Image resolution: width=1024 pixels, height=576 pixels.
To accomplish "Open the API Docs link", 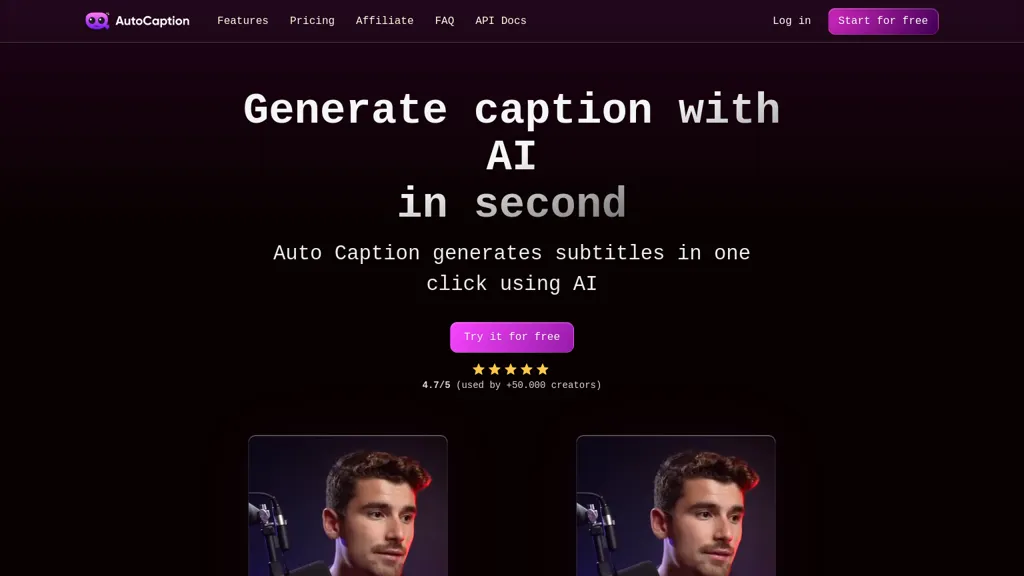I will click(x=501, y=21).
